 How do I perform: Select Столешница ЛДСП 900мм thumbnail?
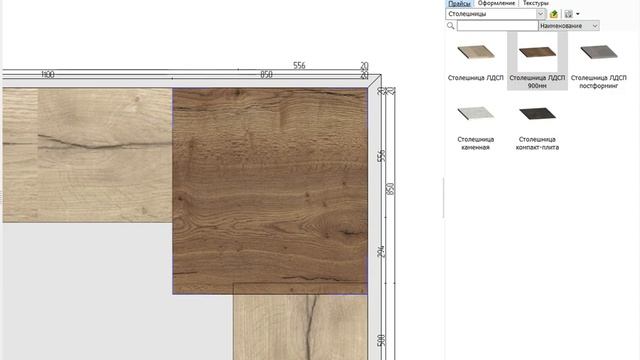[x=537, y=52]
